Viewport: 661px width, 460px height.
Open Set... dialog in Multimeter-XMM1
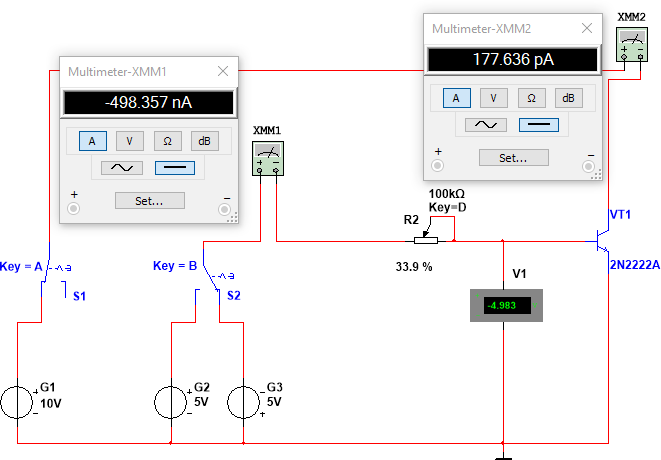tap(150, 201)
